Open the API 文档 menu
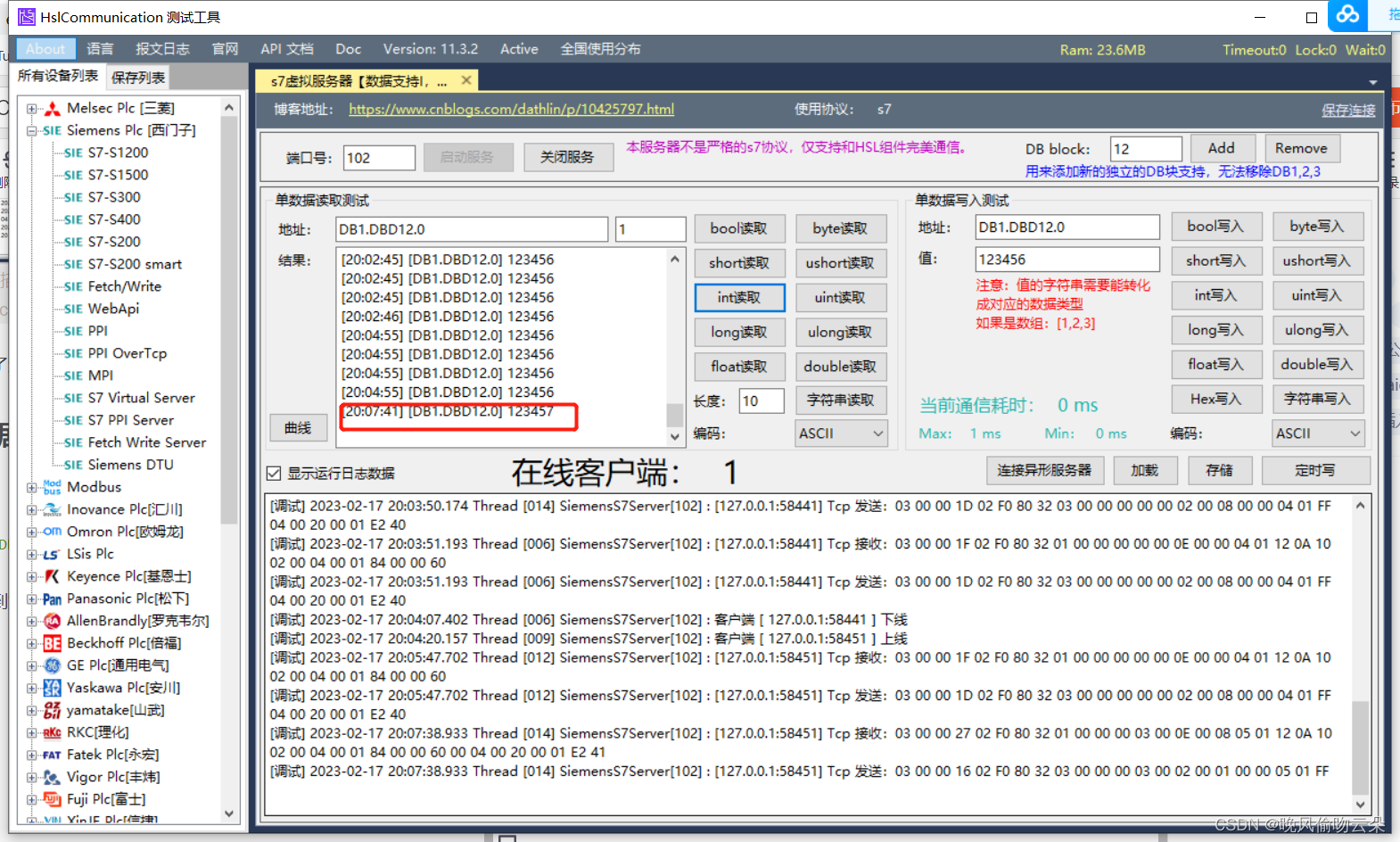 tap(287, 49)
